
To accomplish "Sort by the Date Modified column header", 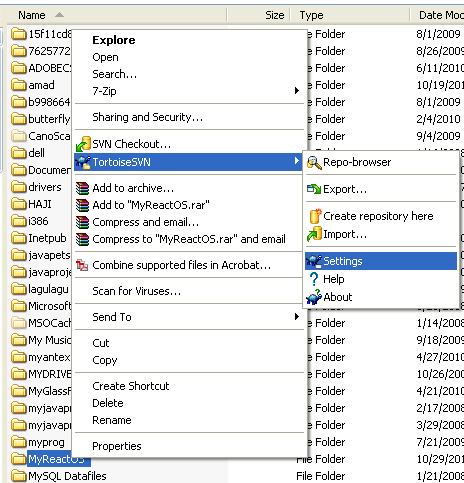I will (x=437, y=15).
